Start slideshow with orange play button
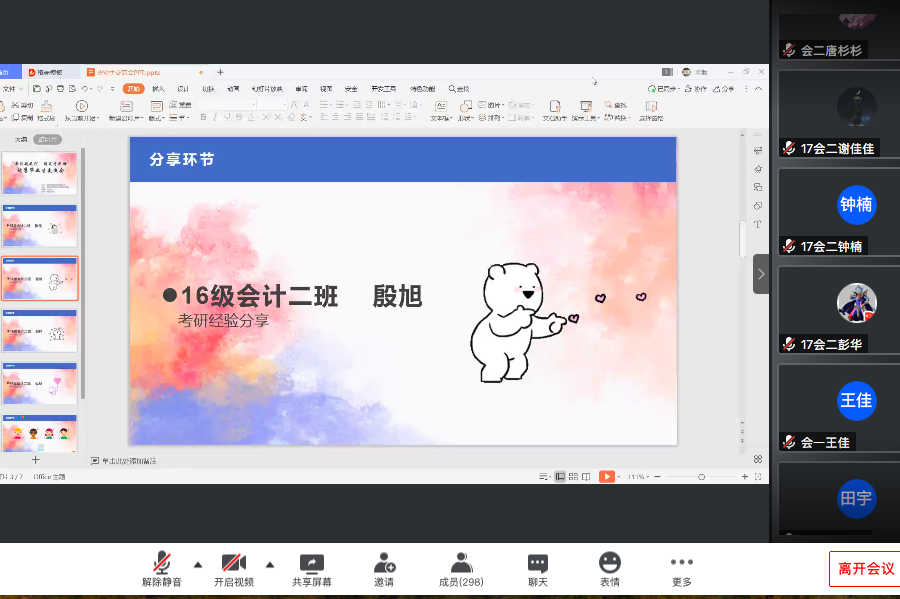This screenshot has width=900, height=599. (607, 477)
